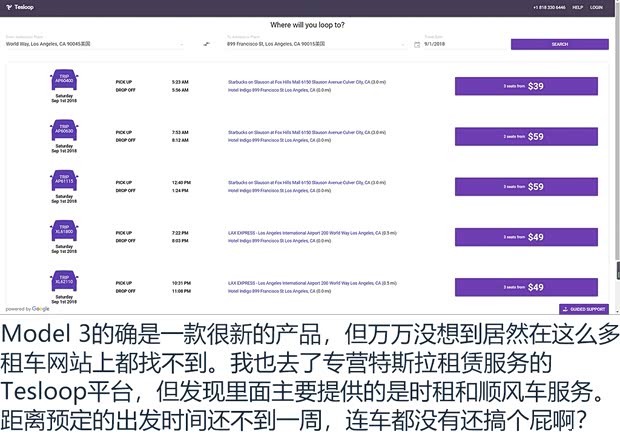
Task: Open the Guided Support button
Action: (584, 309)
